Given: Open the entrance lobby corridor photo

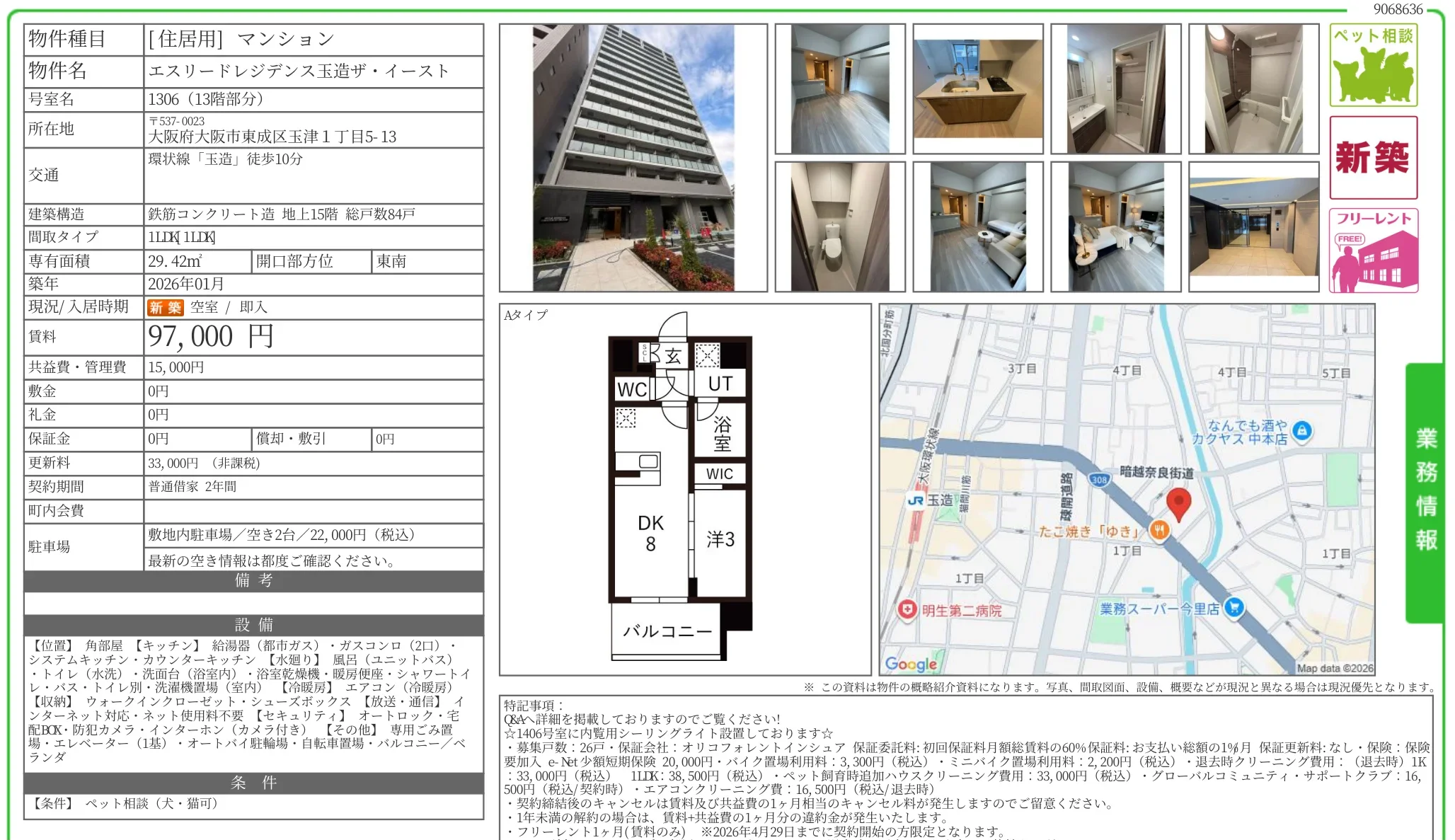Looking at the screenshot, I should (1253, 226).
